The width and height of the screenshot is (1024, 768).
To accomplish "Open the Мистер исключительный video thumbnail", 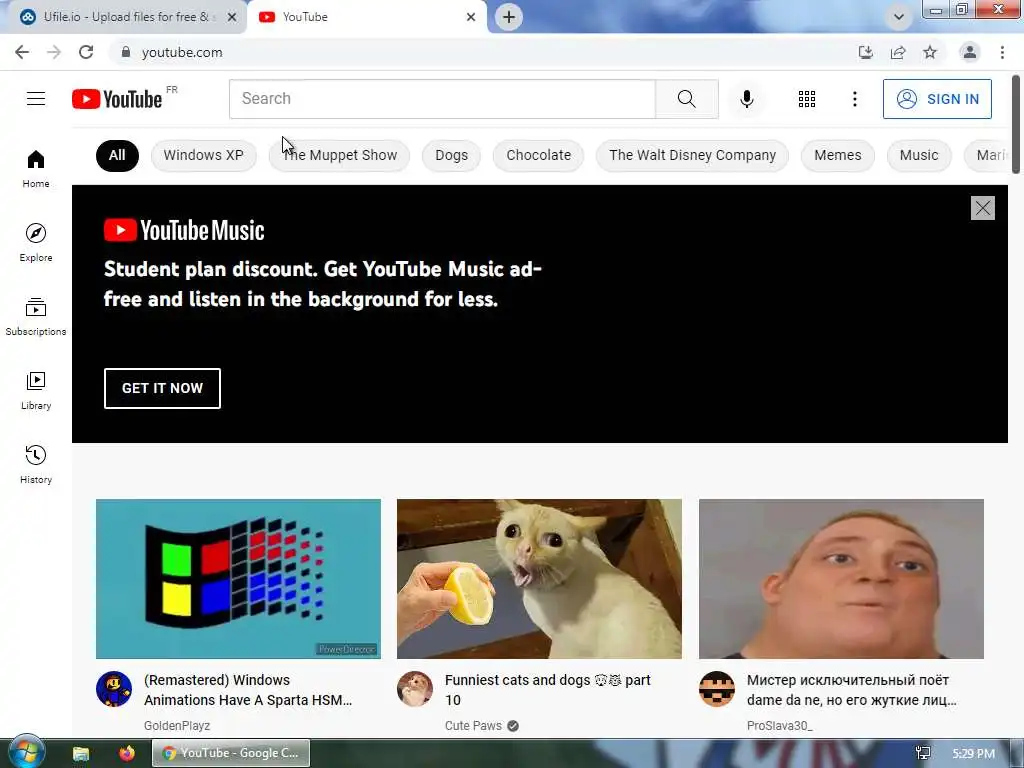I will pyautogui.click(x=841, y=579).
